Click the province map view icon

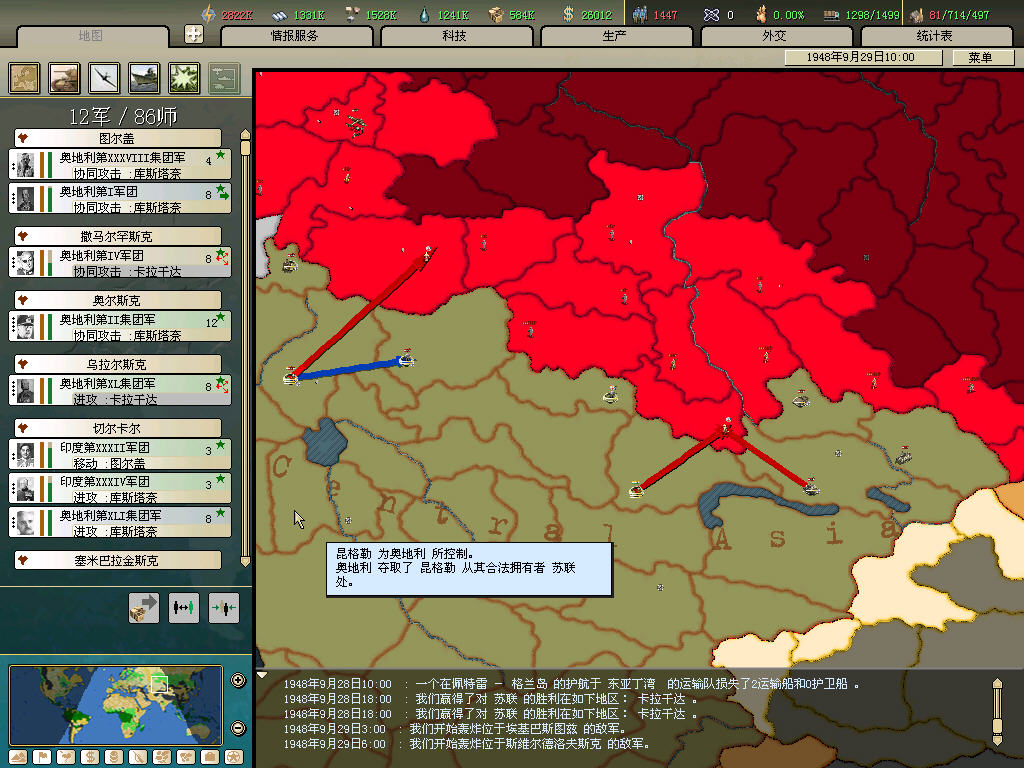coord(25,78)
